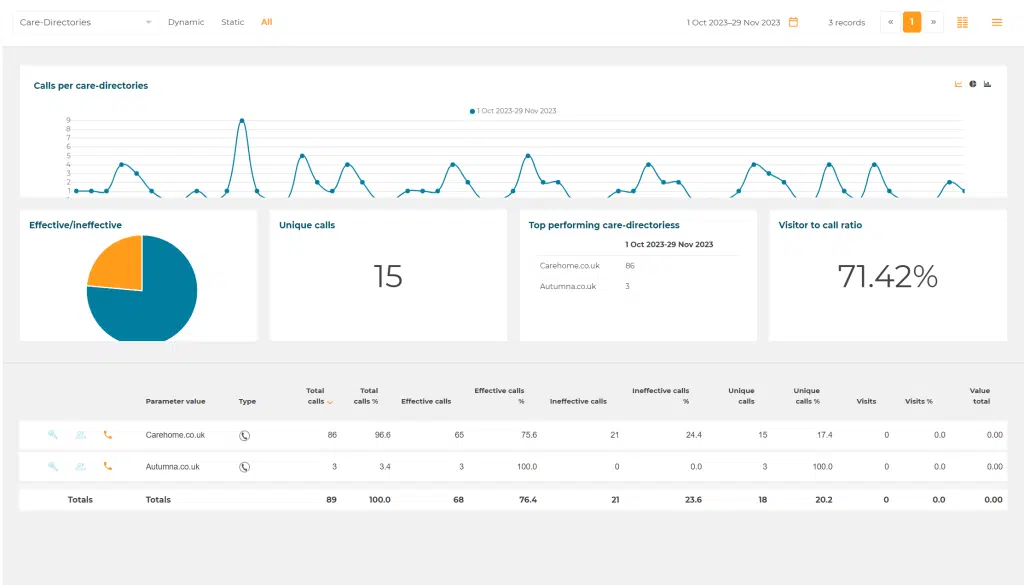Screen dimensions: 1024x585
Task: Click call type icon in Carehome.co.uk row
Action: coord(244,435)
